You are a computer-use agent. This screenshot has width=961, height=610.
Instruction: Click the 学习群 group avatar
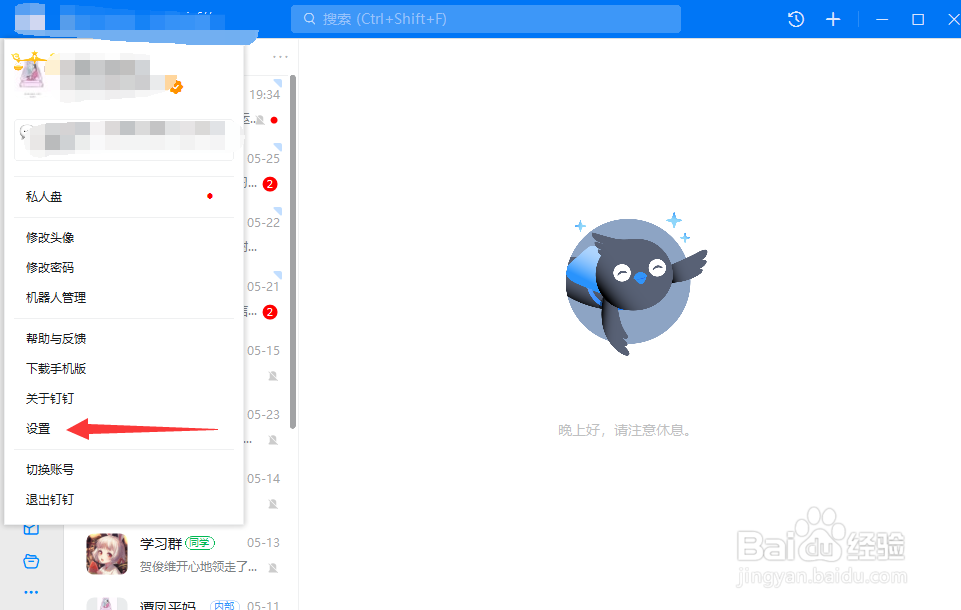click(x=107, y=554)
